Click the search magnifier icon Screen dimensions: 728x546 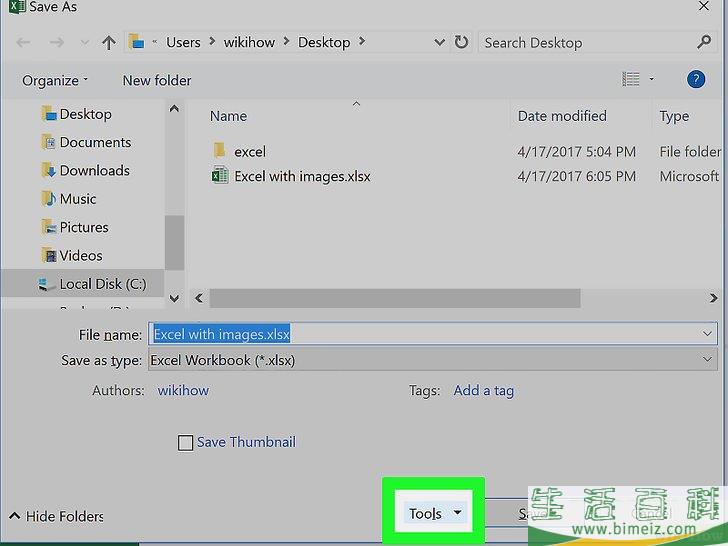click(x=704, y=42)
